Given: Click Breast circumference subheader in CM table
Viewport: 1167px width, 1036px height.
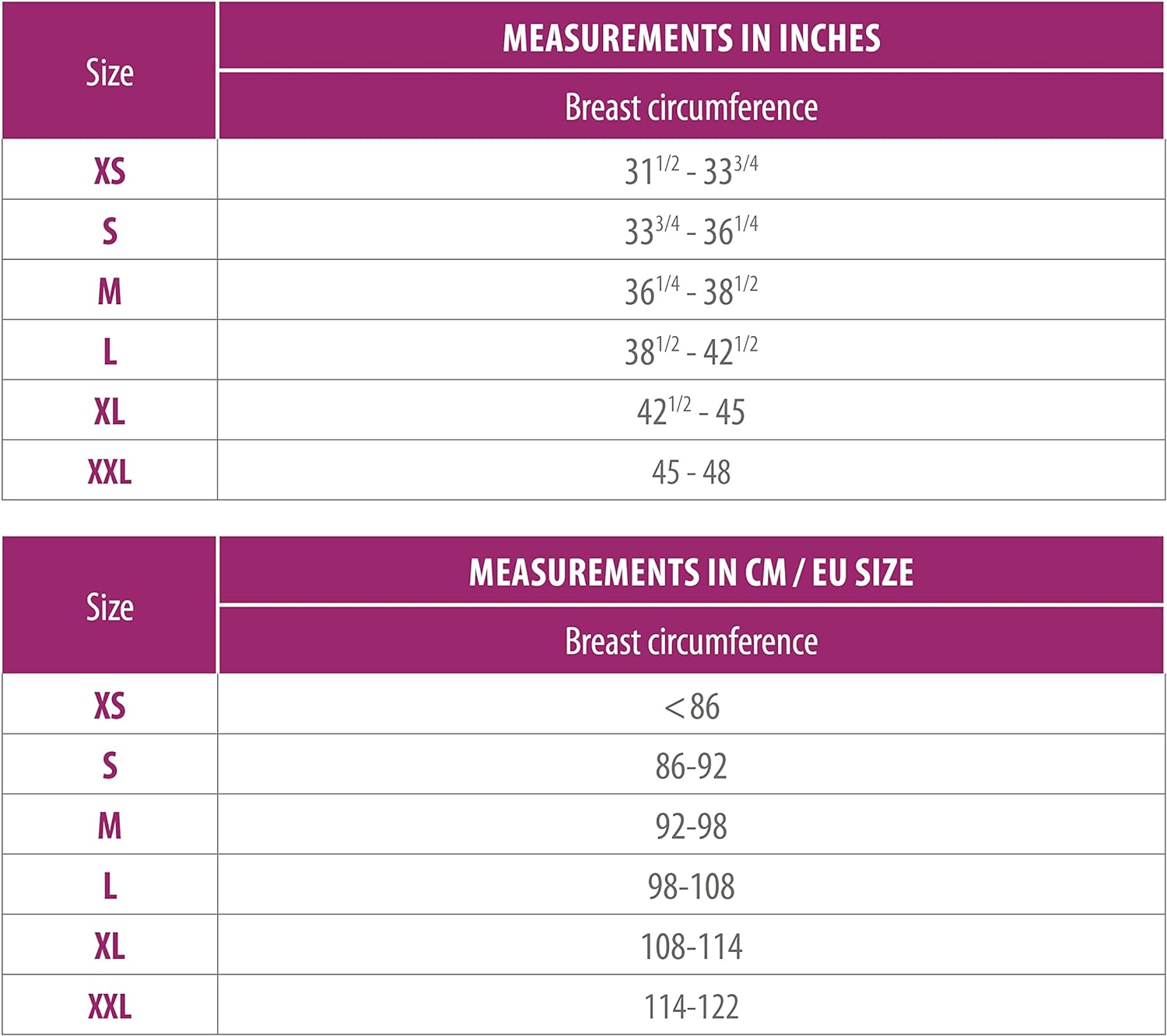Looking at the screenshot, I should [x=691, y=641].
